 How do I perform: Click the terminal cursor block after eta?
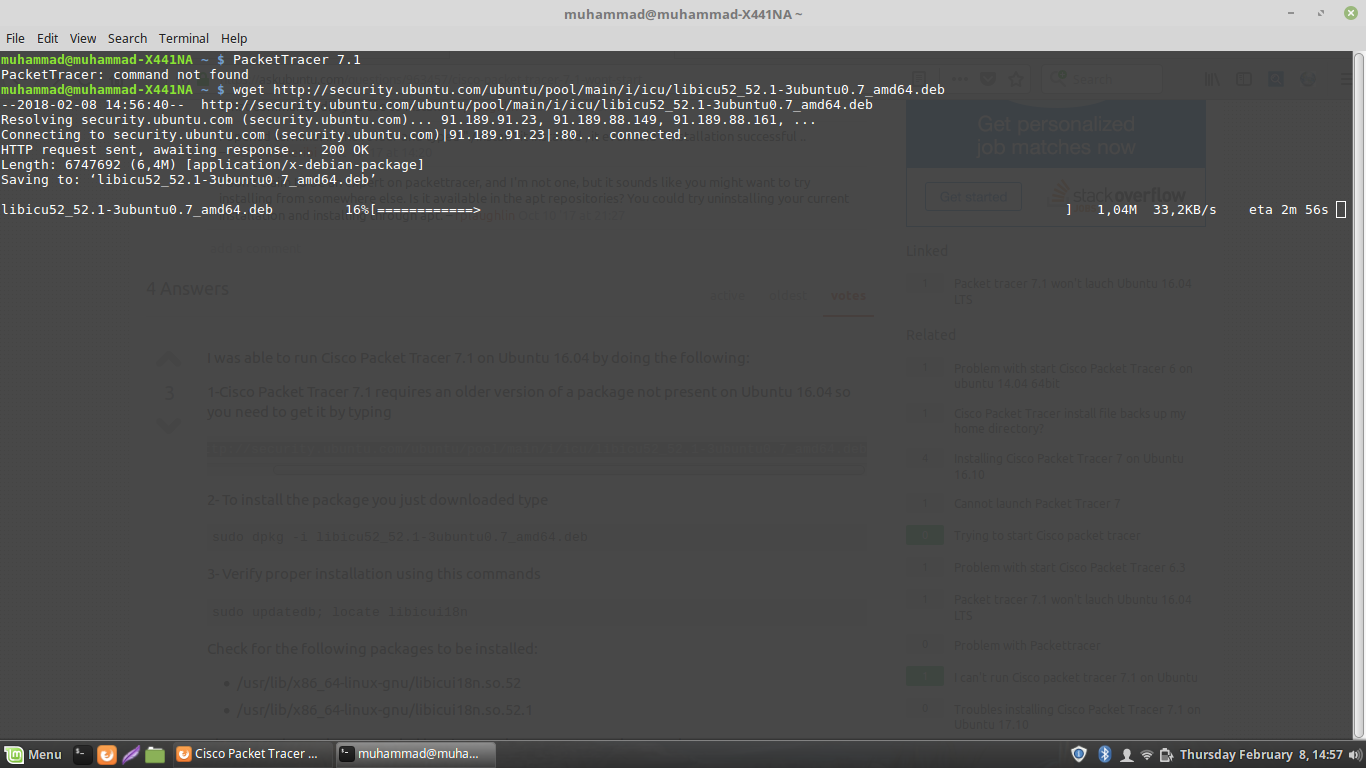click(x=1341, y=210)
